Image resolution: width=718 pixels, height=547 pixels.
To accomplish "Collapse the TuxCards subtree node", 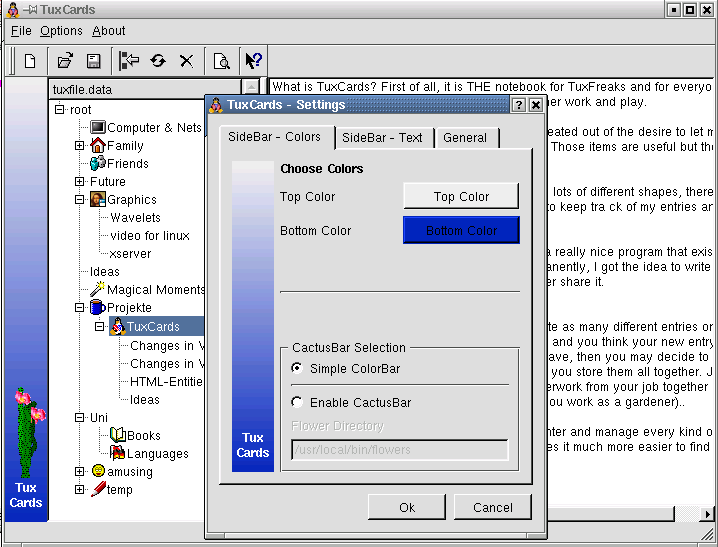I will 99,326.
